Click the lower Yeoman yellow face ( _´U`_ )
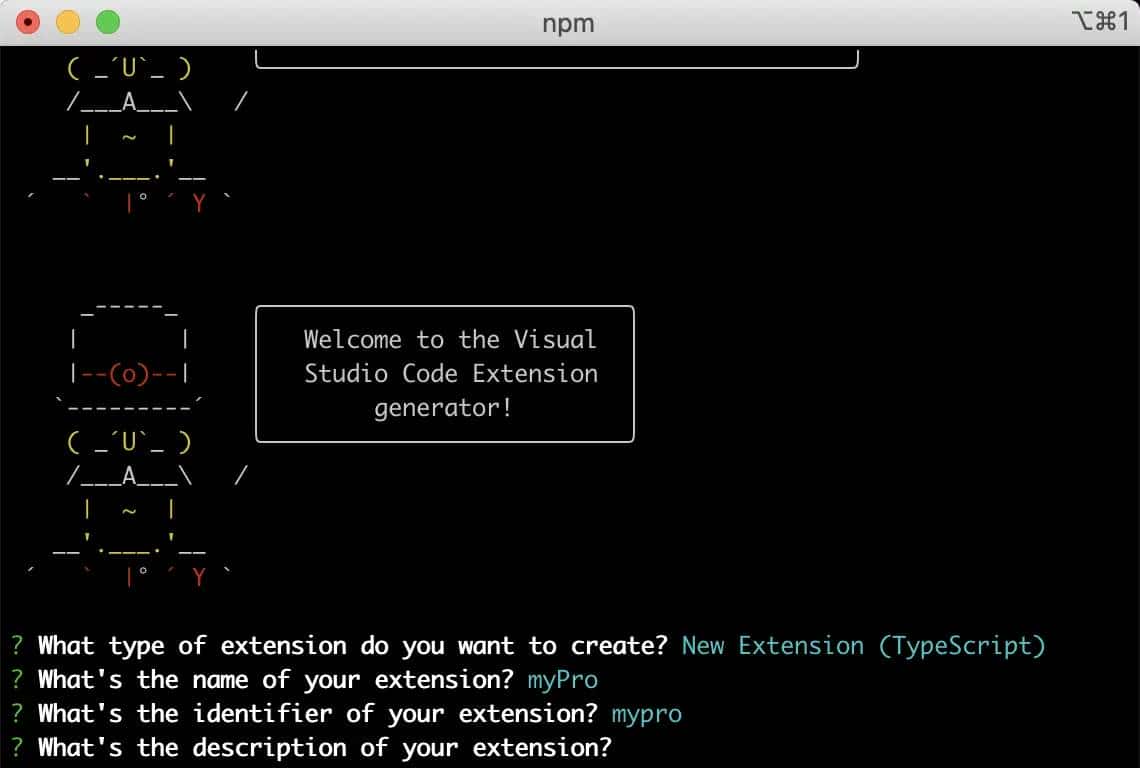1140x768 pixels. tap(129, 441)
